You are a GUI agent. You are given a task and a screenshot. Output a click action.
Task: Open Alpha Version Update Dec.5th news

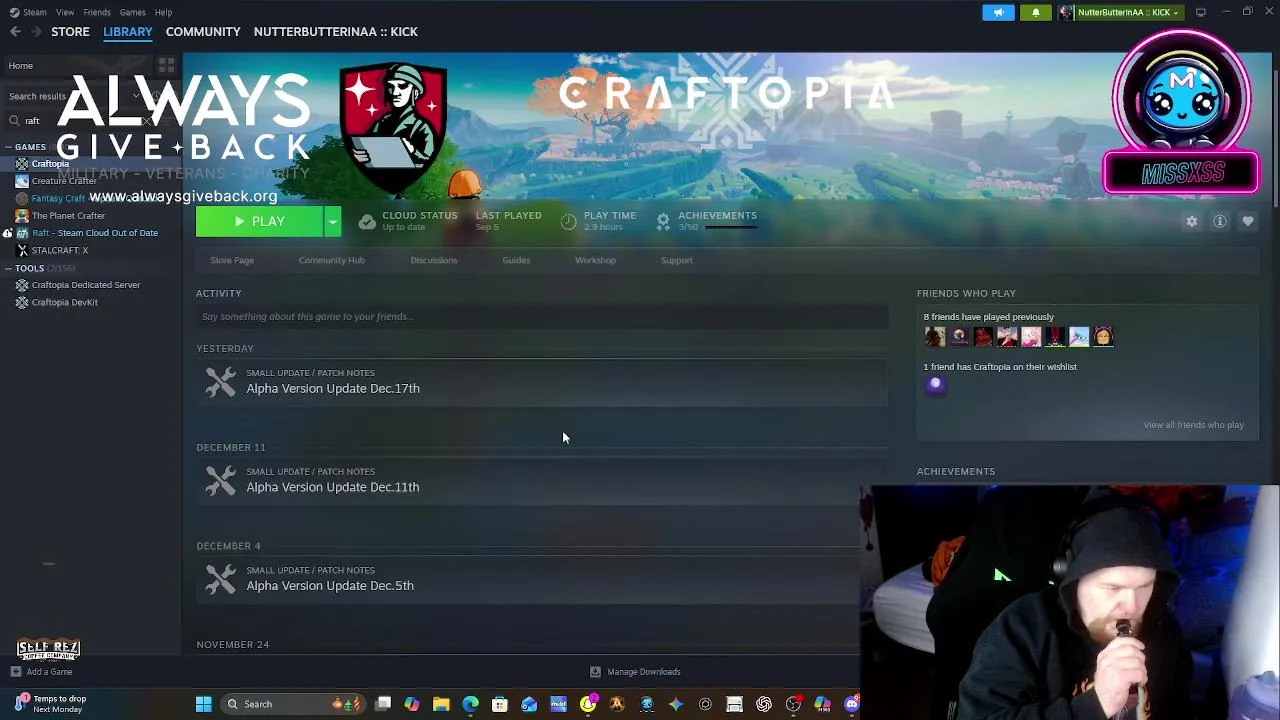coord(528,579)
